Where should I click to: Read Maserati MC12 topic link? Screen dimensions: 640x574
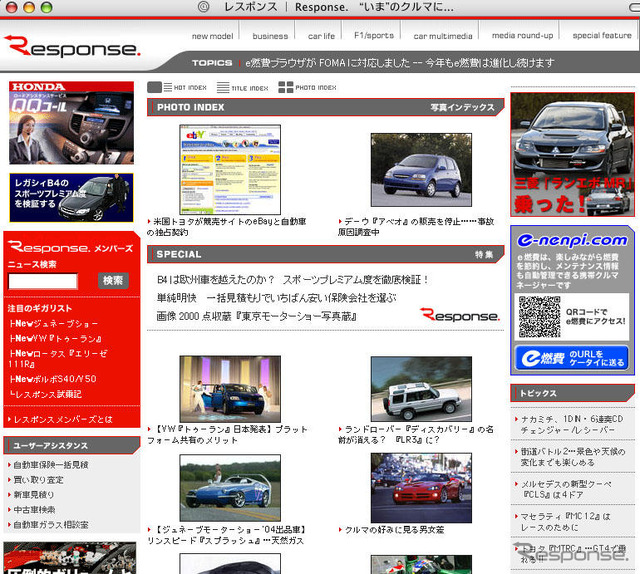(x=565, y=522)
